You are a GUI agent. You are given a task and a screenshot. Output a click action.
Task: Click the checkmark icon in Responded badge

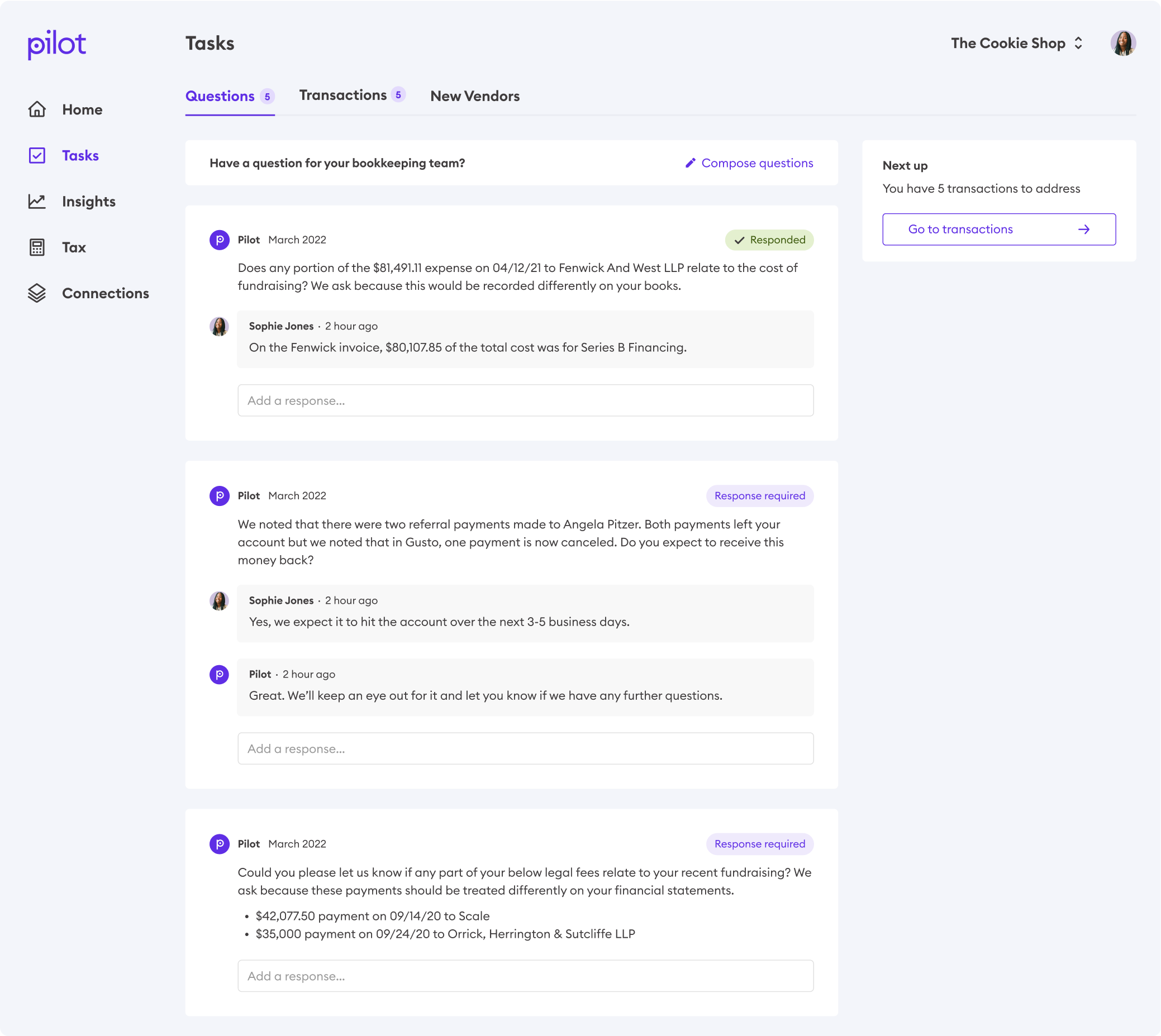739,240
